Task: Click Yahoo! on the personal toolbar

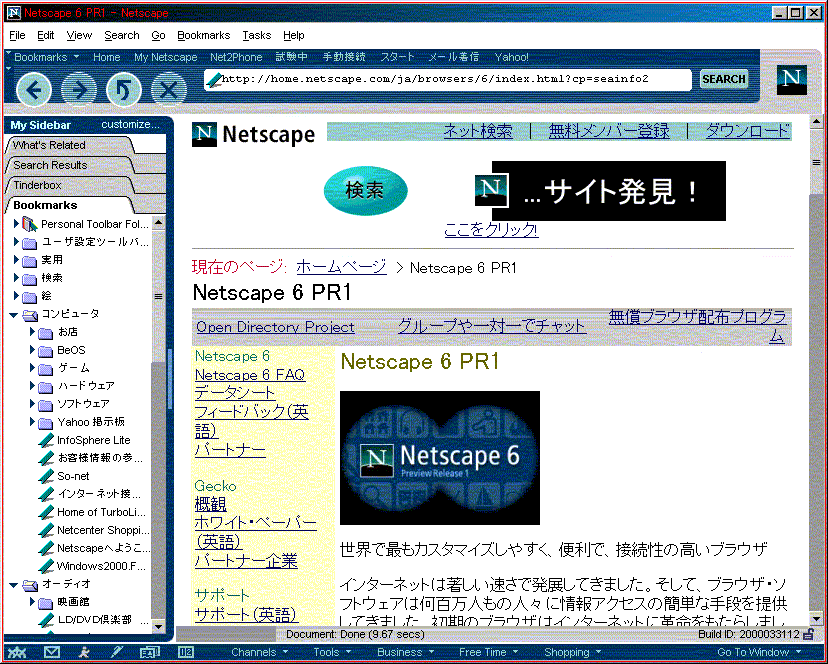Action: click(511, 57)
